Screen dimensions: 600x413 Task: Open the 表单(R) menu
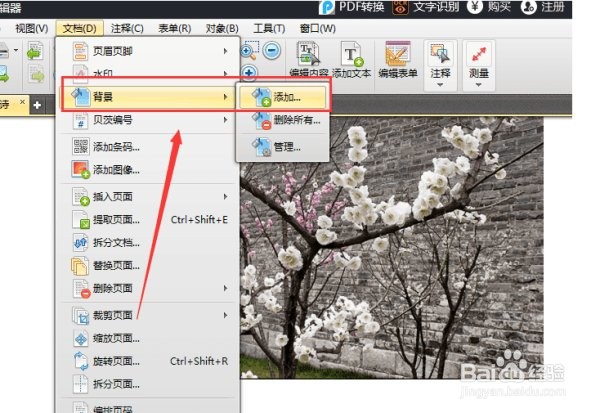(174, 28)
